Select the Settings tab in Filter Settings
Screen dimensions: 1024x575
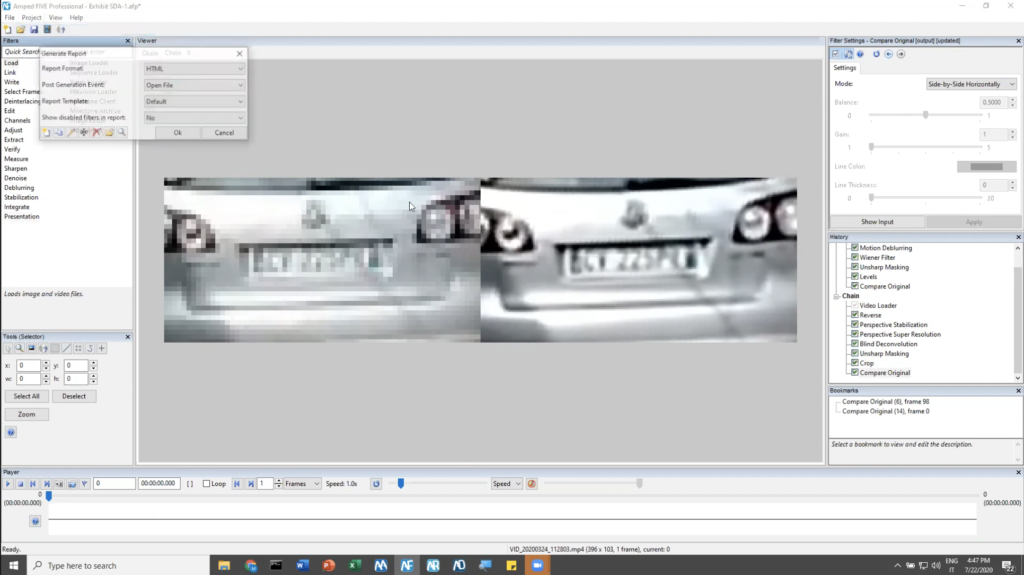click(x=844, y=68)
